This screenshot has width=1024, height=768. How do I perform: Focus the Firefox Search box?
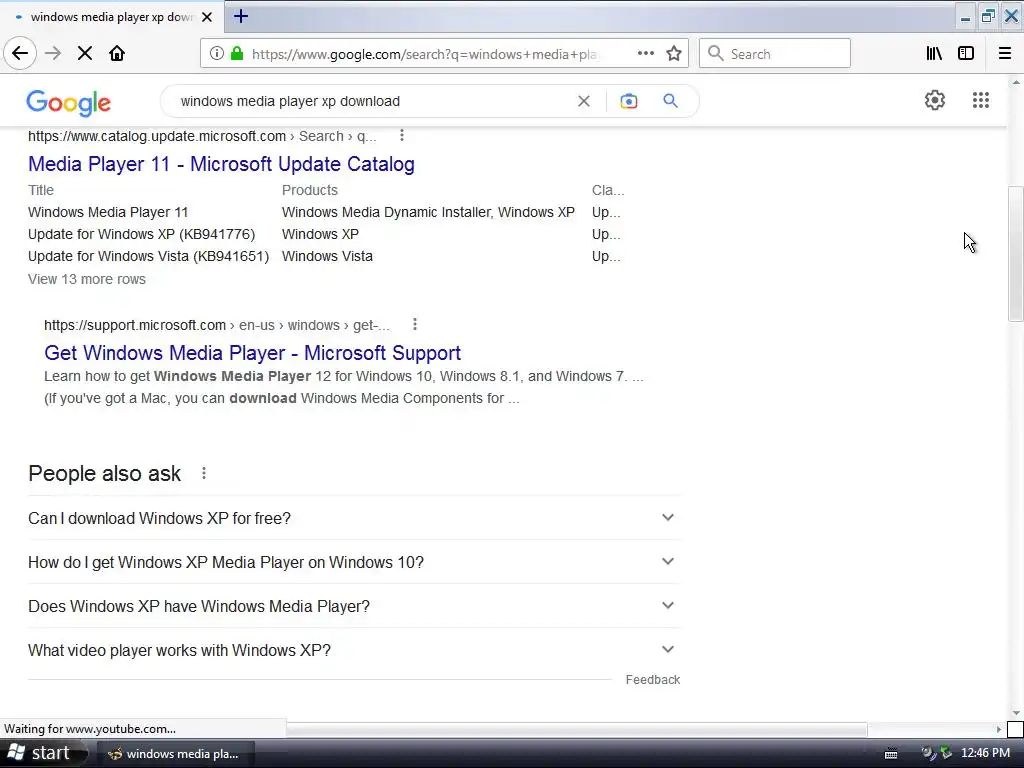(775, 54)
